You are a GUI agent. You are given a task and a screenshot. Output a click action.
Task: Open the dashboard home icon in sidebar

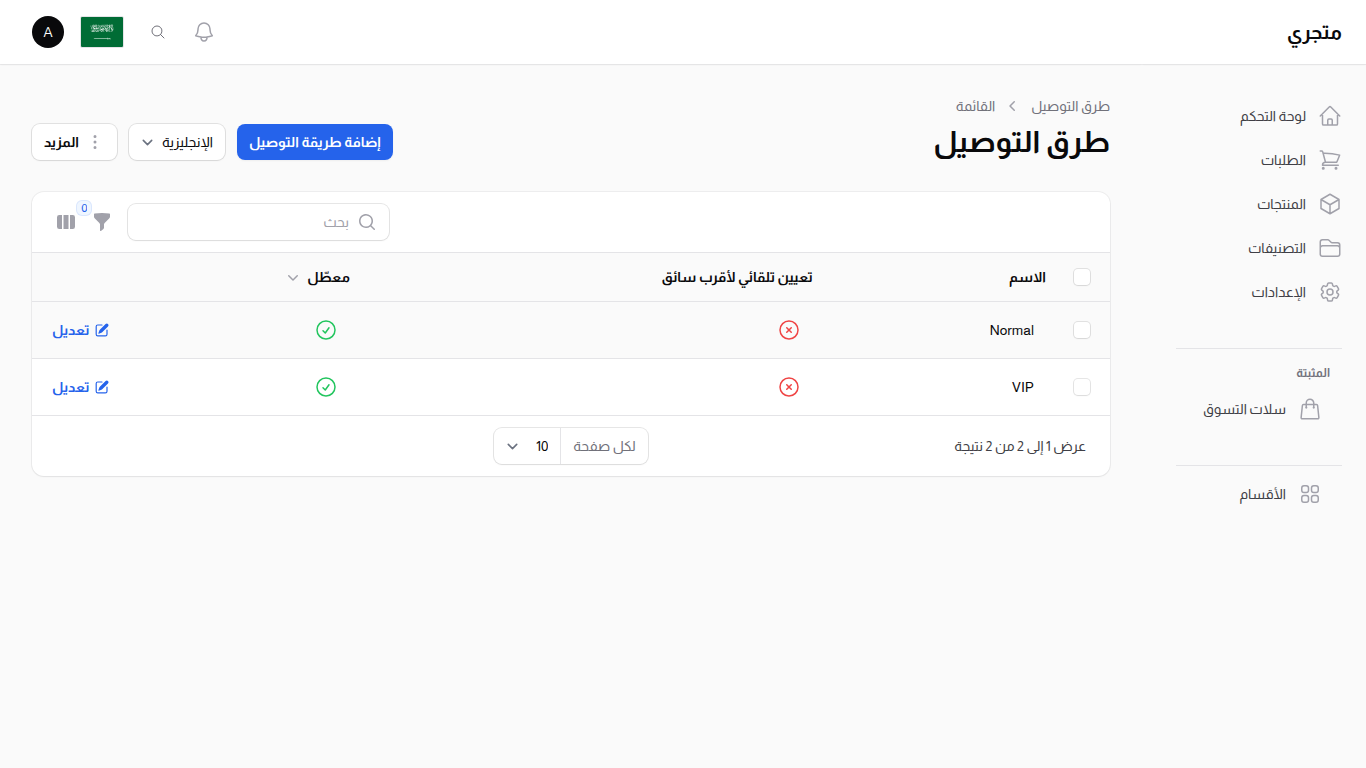[x=1330, y=115]
